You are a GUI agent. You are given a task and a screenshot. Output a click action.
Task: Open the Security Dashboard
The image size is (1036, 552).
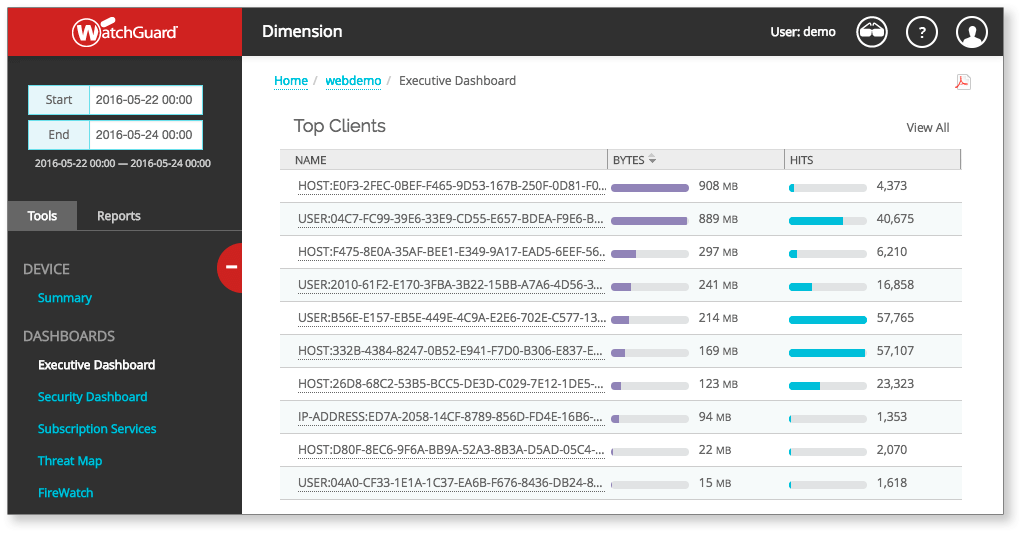[x=92, y=397]
